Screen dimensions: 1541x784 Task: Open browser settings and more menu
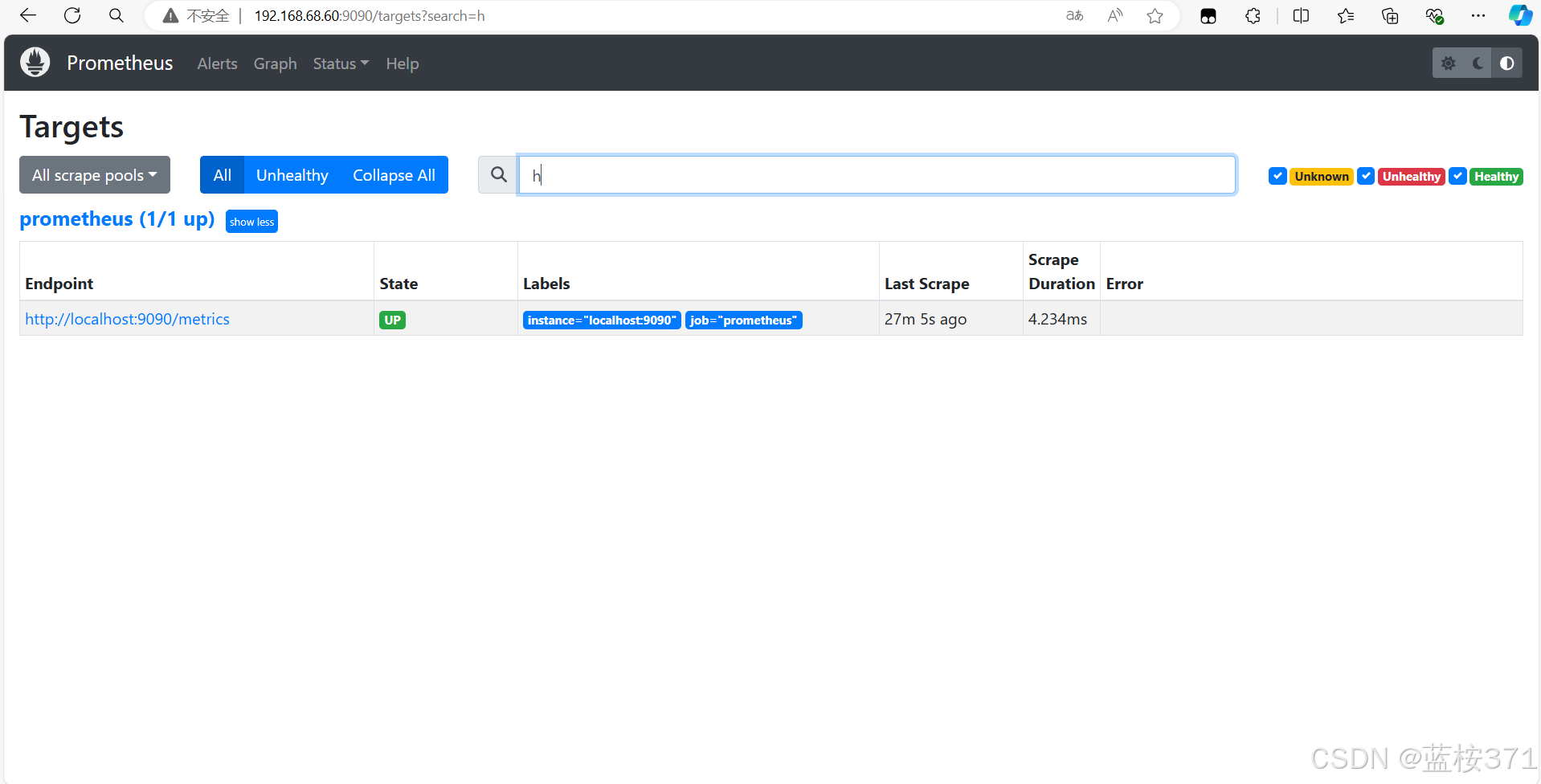point(1478,16)
